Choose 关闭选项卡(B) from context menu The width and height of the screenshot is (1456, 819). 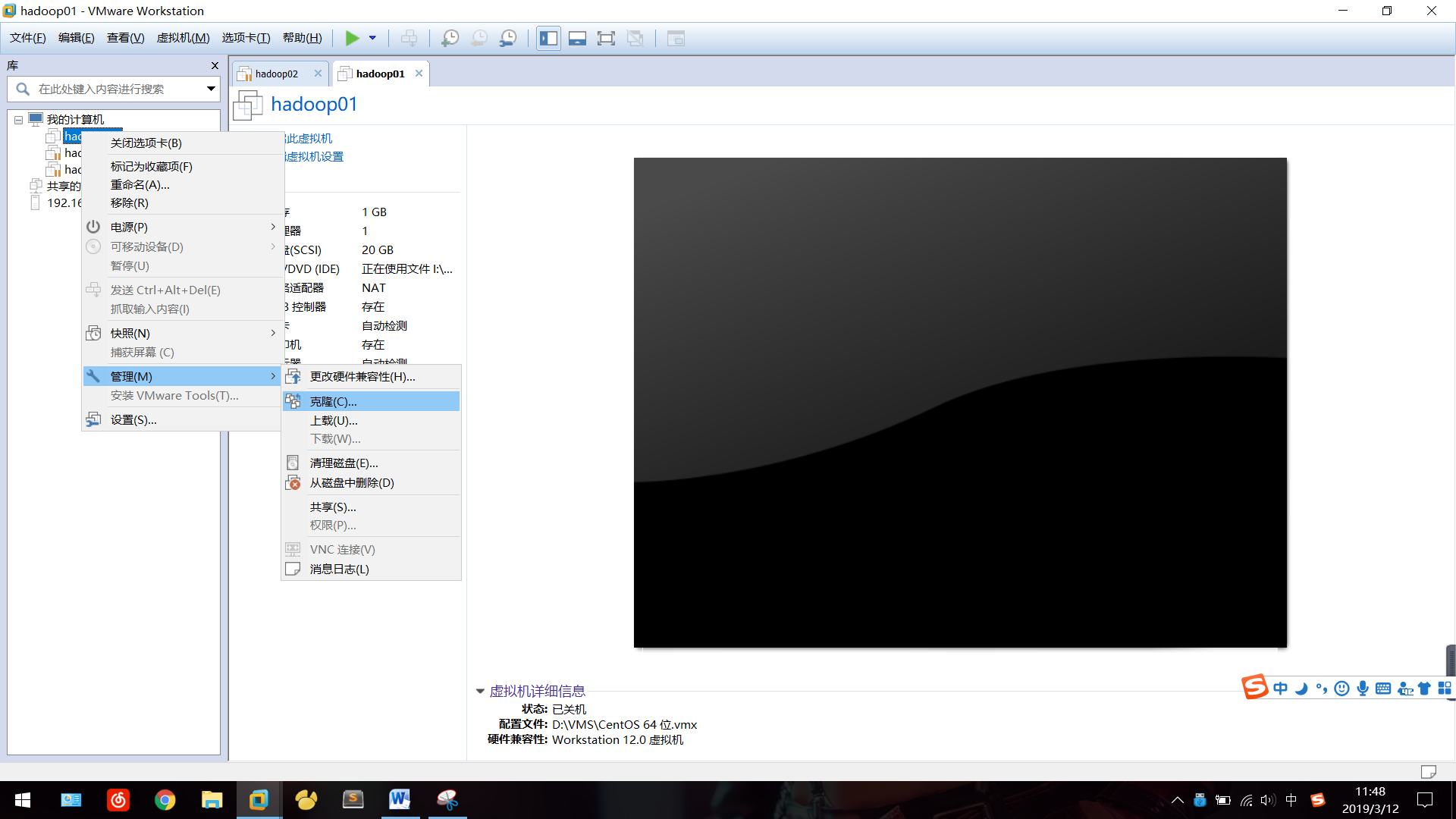(182, 143)
